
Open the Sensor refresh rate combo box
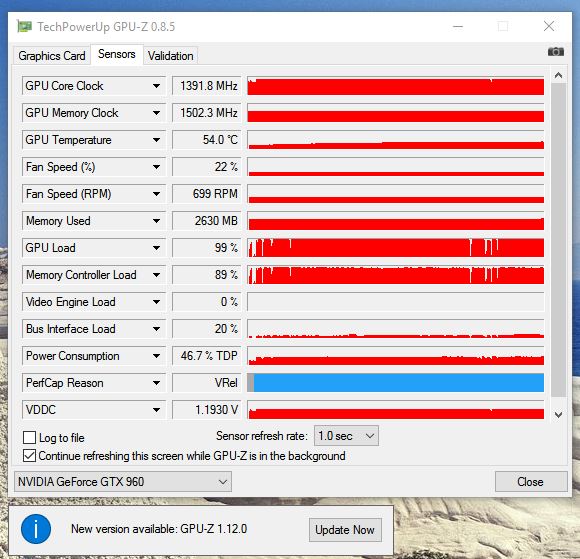(x=346, y=436)
